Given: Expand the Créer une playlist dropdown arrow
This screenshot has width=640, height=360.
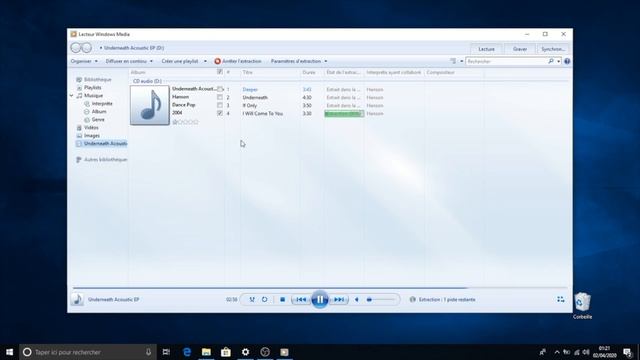Looking at the screenshot, I should (x=205, y=61).
